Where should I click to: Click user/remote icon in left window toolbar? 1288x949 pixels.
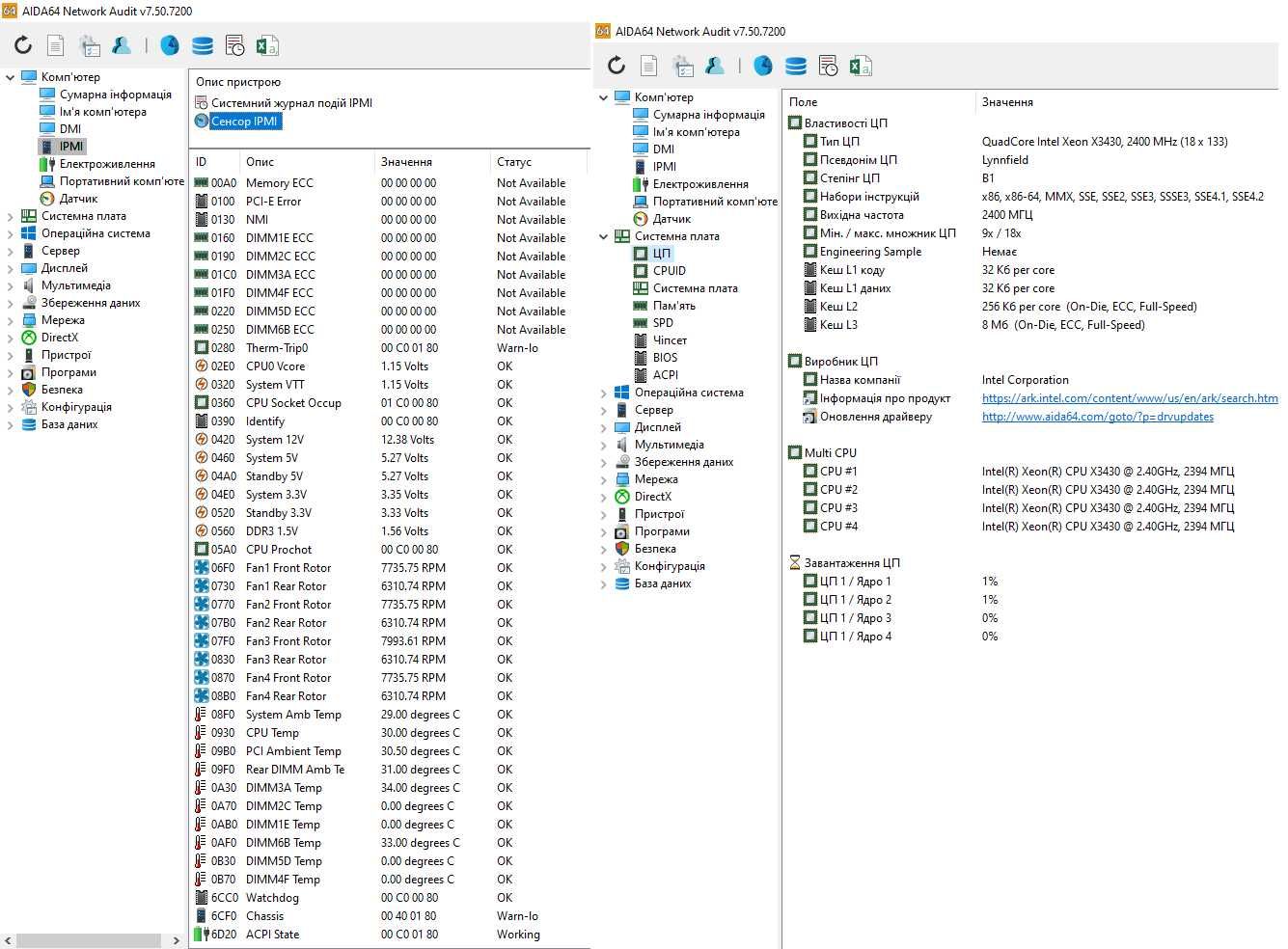tap(122, 45)
